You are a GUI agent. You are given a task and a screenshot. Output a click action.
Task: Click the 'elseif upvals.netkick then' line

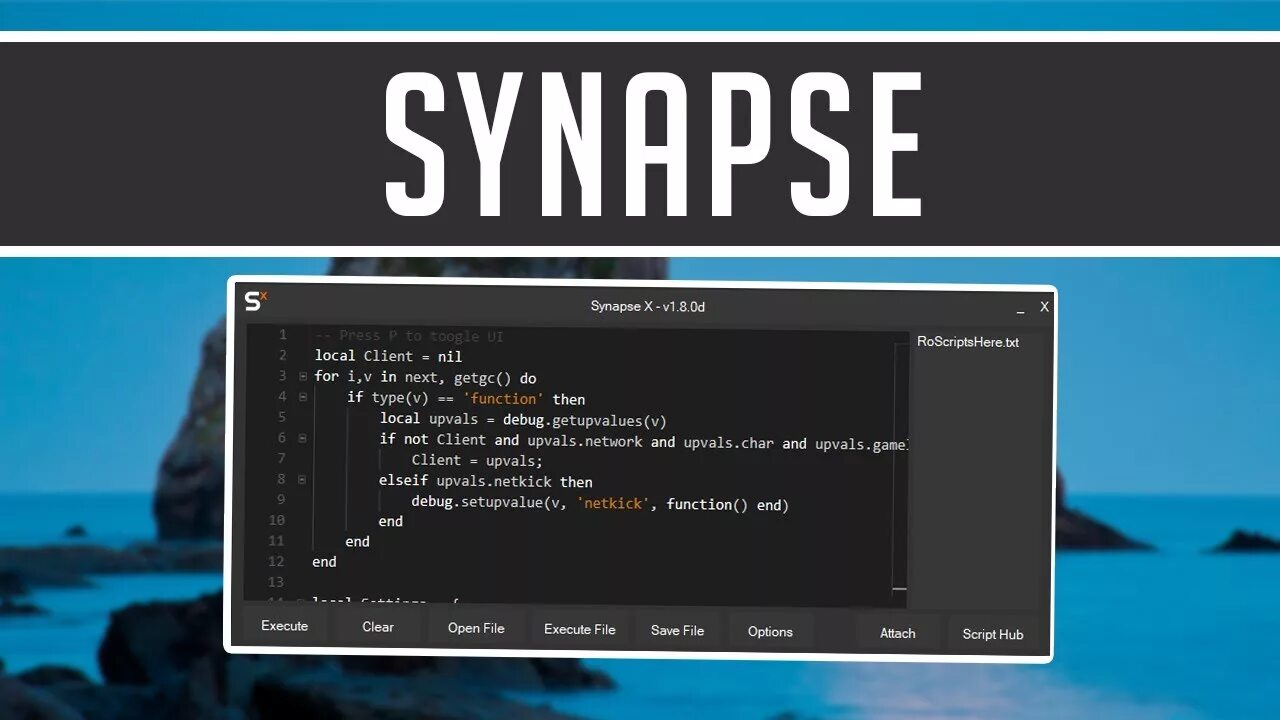point(486,481)
